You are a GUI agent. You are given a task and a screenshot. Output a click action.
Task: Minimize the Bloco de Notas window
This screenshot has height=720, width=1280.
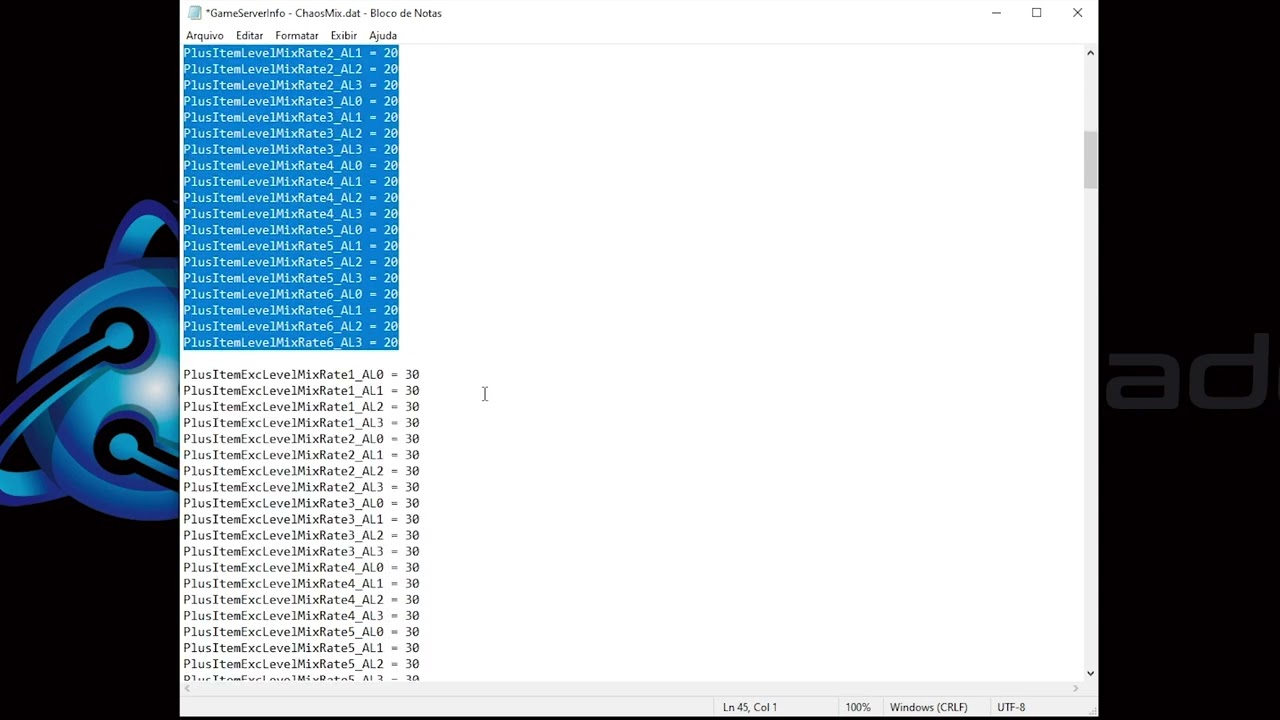(996, 13)
